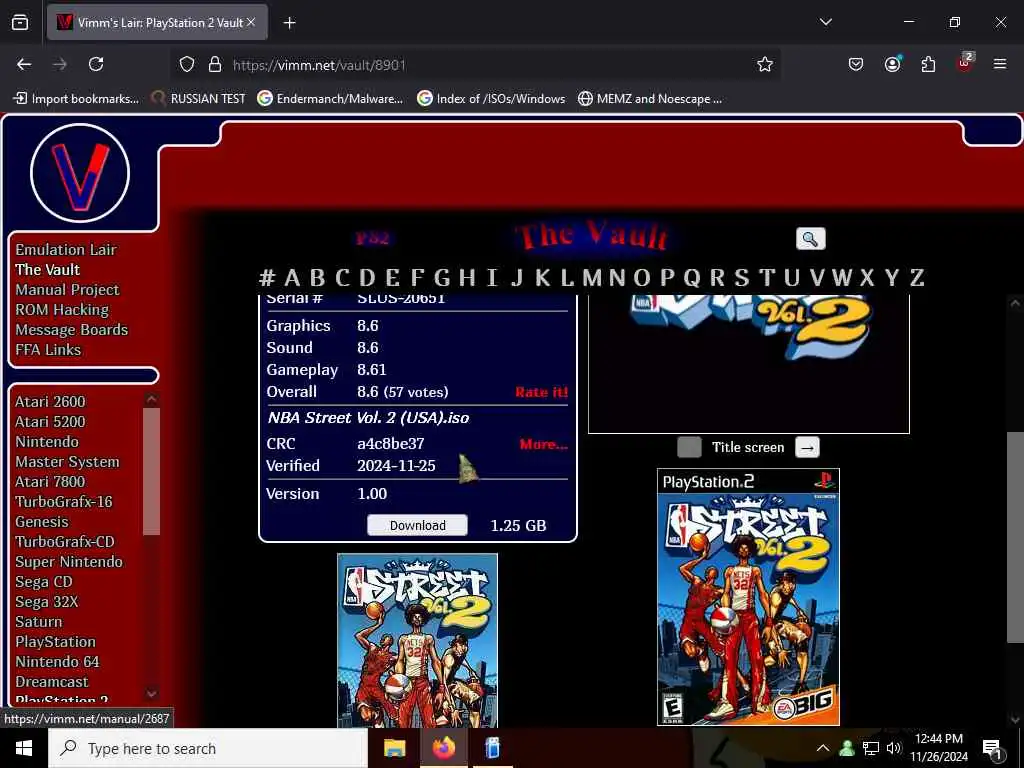Screen dimensions: 1024x768
Task: Click the uBlock extension icon with badge
Action: coord(965,63)
